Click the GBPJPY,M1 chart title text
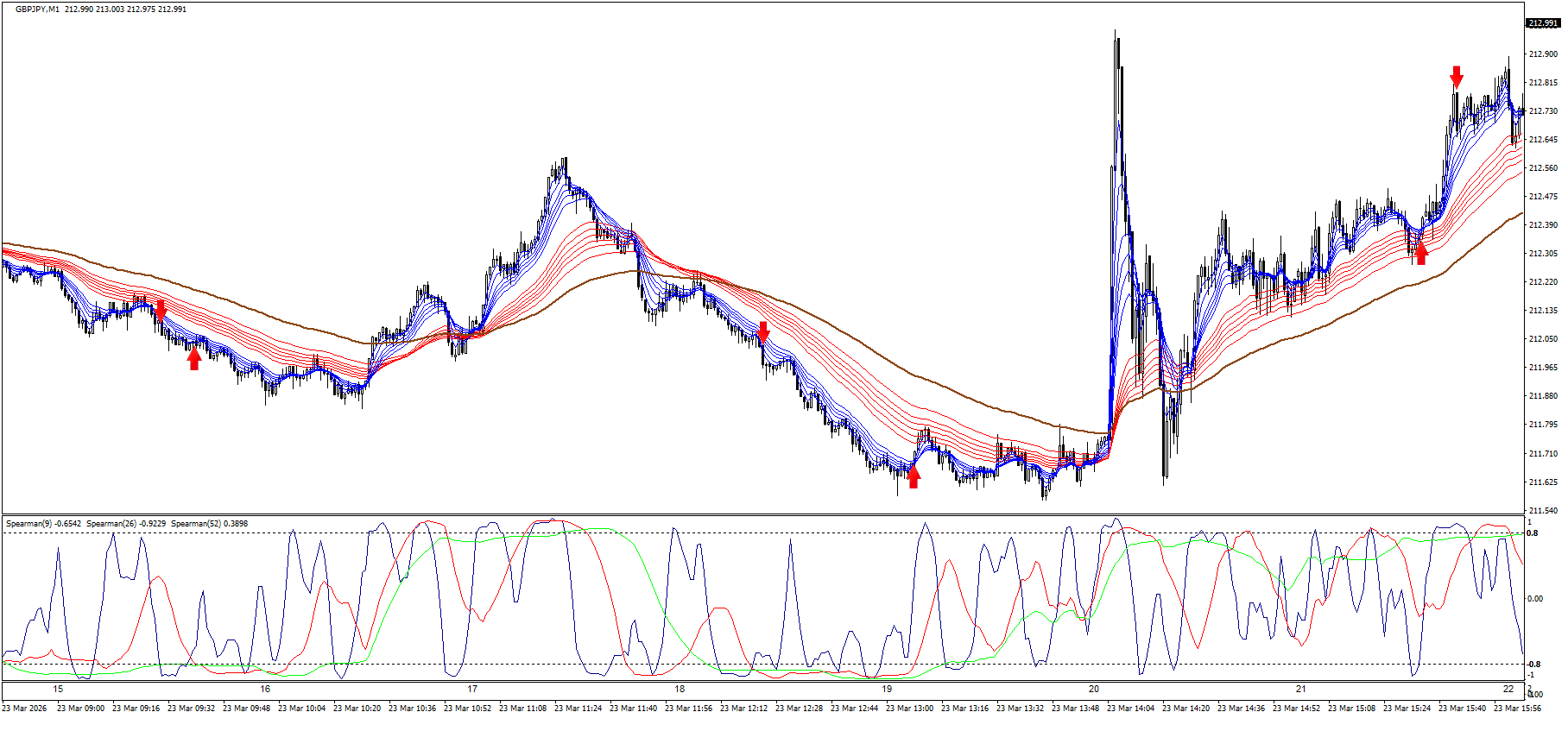The height and width of the screenshot is (731, 1568). pos(38,9)
